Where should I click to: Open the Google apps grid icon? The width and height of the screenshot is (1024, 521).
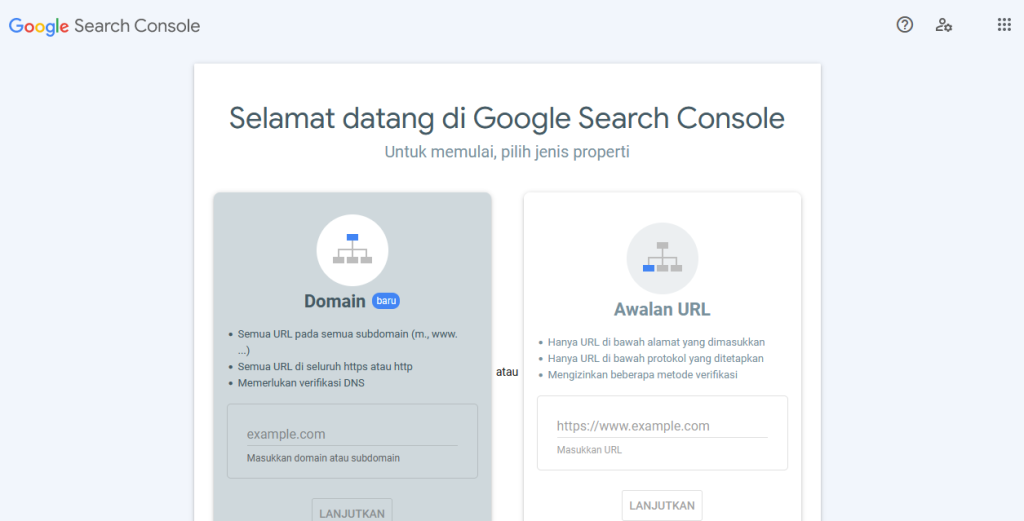pos(1004,25)
